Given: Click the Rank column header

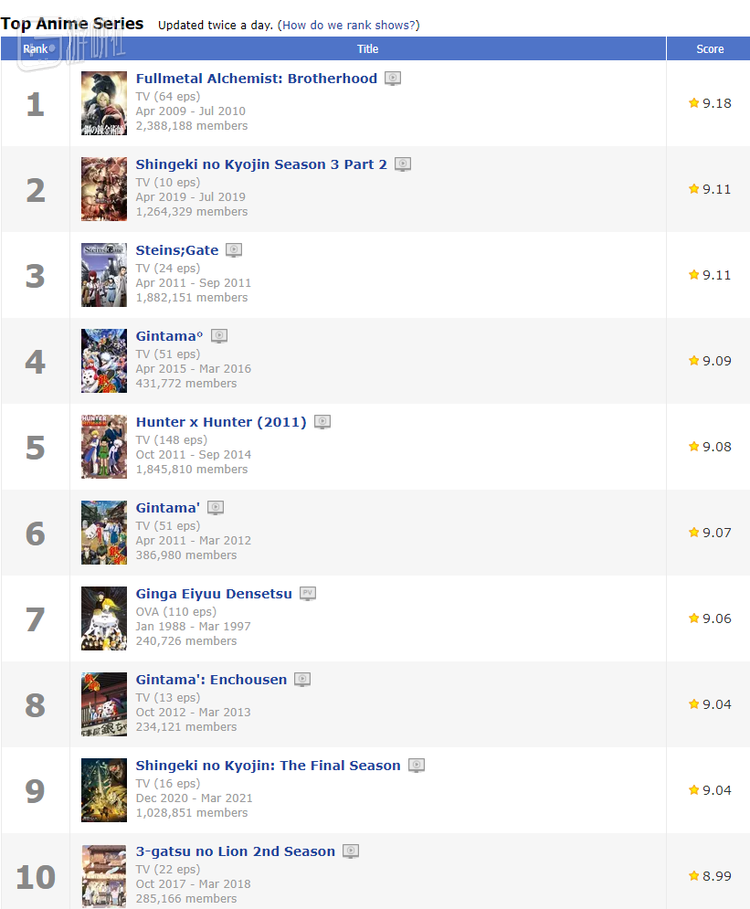Looking at the screenshot, I should coord(35,49).
